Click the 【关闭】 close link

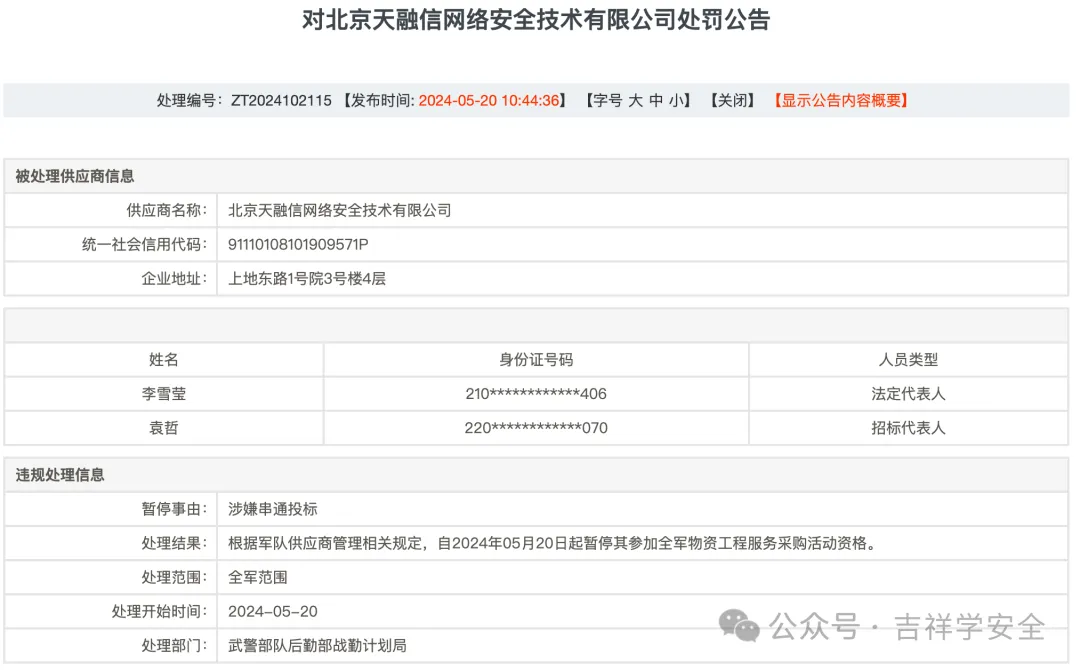733,101
